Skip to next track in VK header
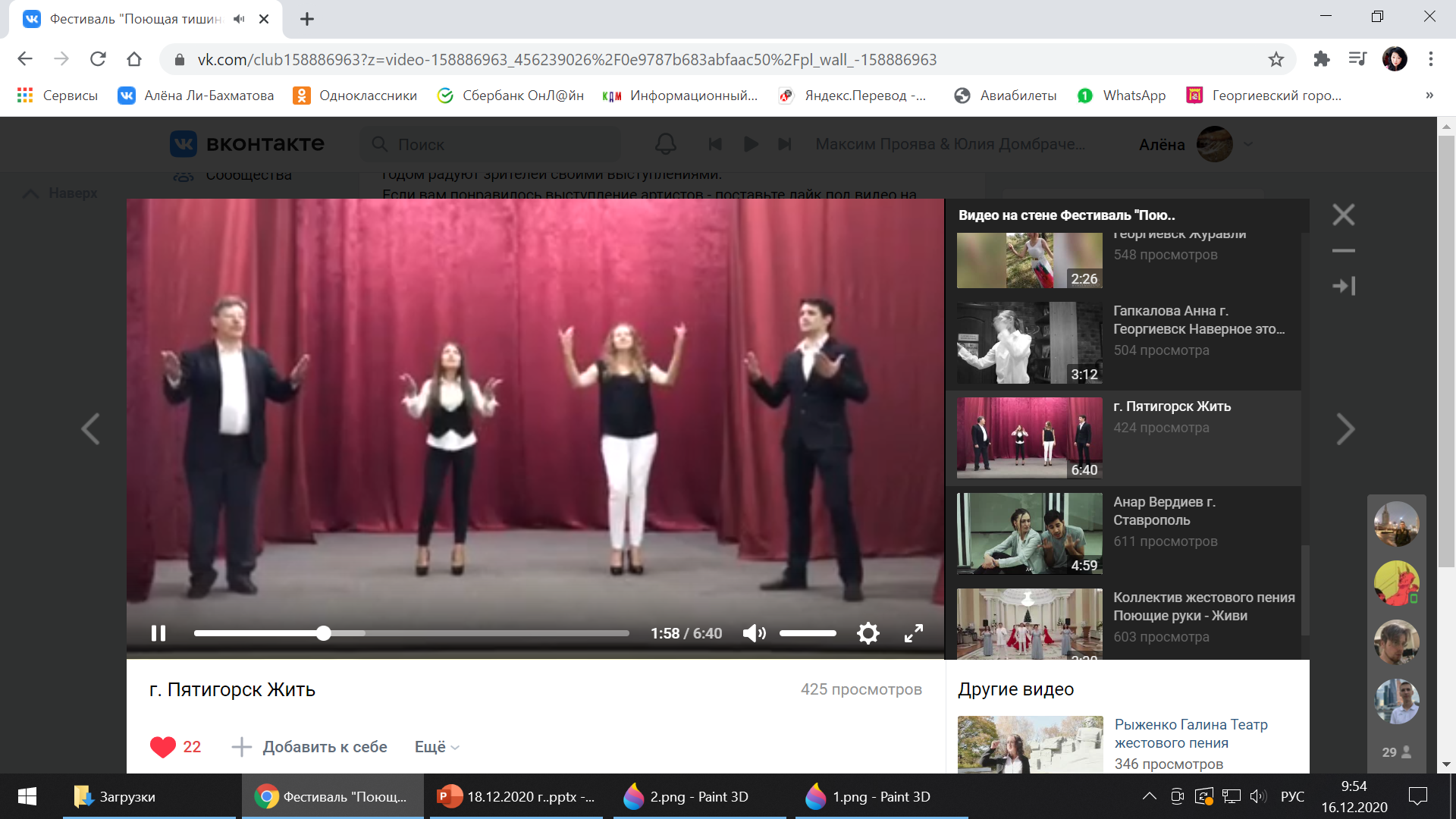This screenshot has height=819, width=1456. 785,144
